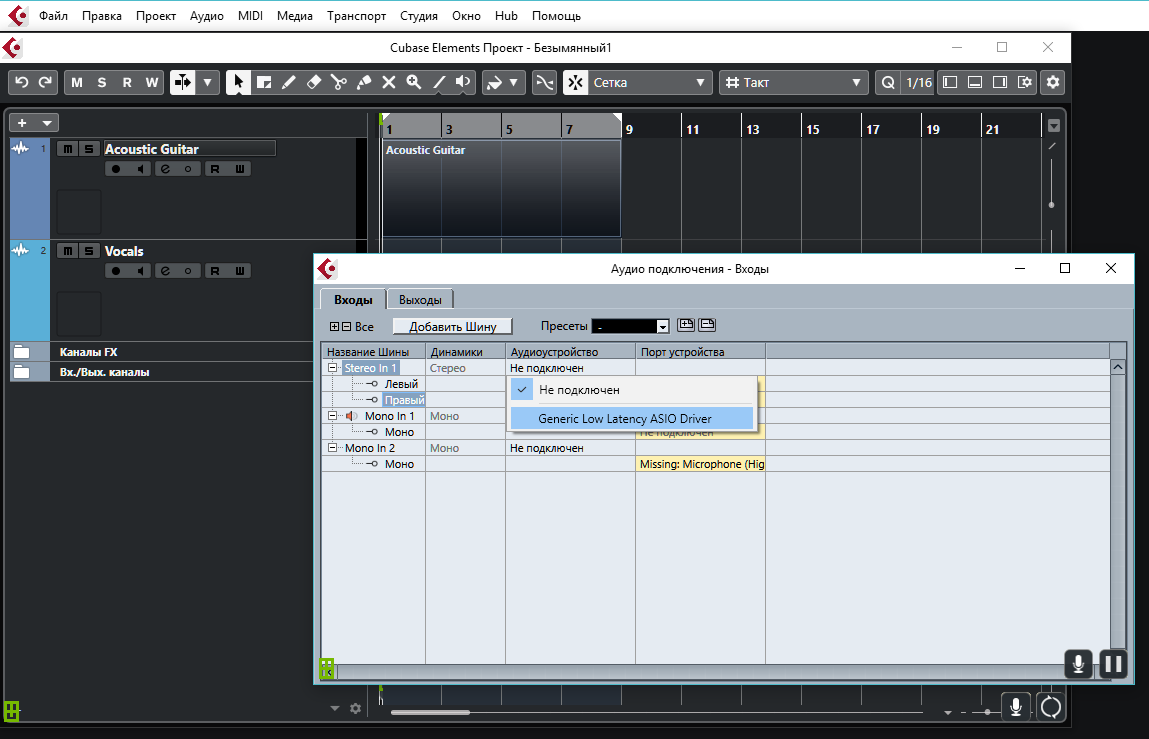
Task: Record-enable the Vocals track
Action: coord(116,271)
